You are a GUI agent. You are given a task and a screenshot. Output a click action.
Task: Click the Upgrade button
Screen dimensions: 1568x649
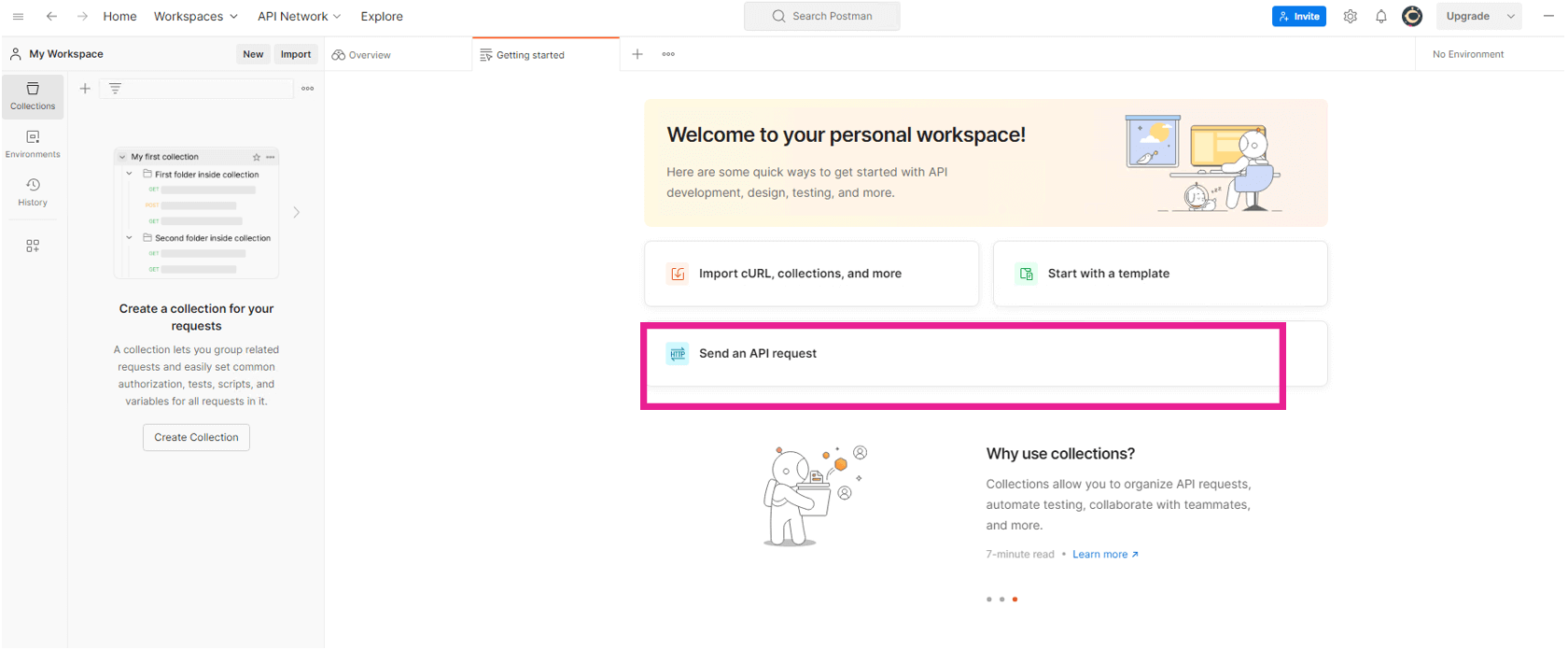pos(1468,17)
